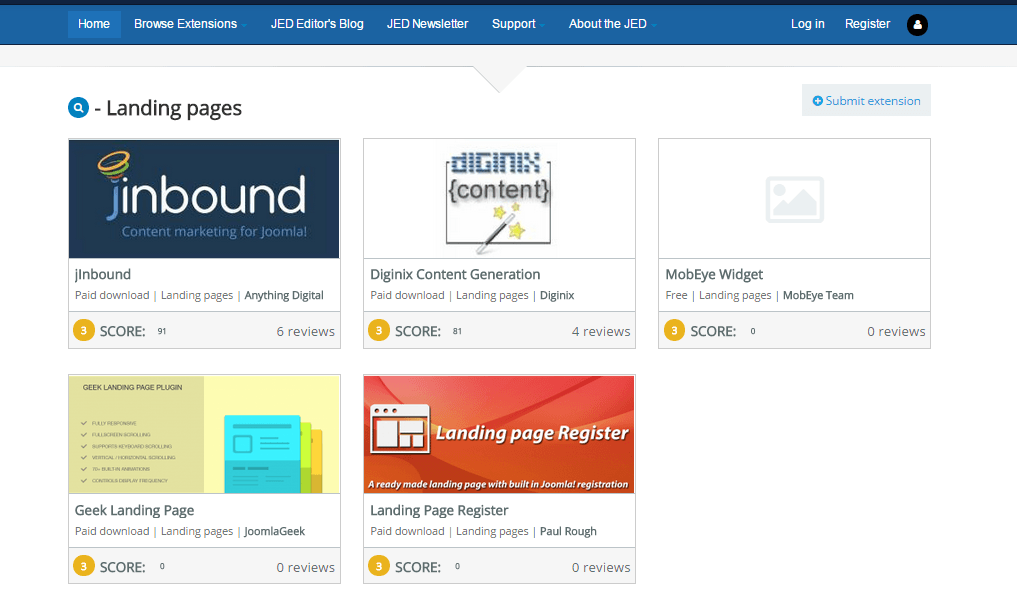The height and width of the screenshot is (601, 1017).
Task: Open the Register link
Action: (x=867, y=24)
